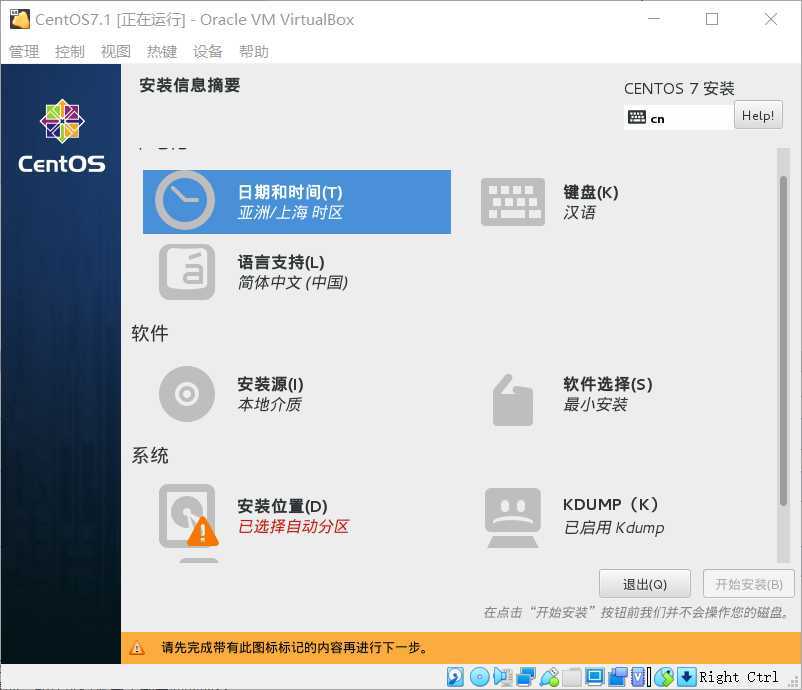The image size is (802, 690).
Task: Click the 亚洲/上海 时区 text
Action: [290, 213]
